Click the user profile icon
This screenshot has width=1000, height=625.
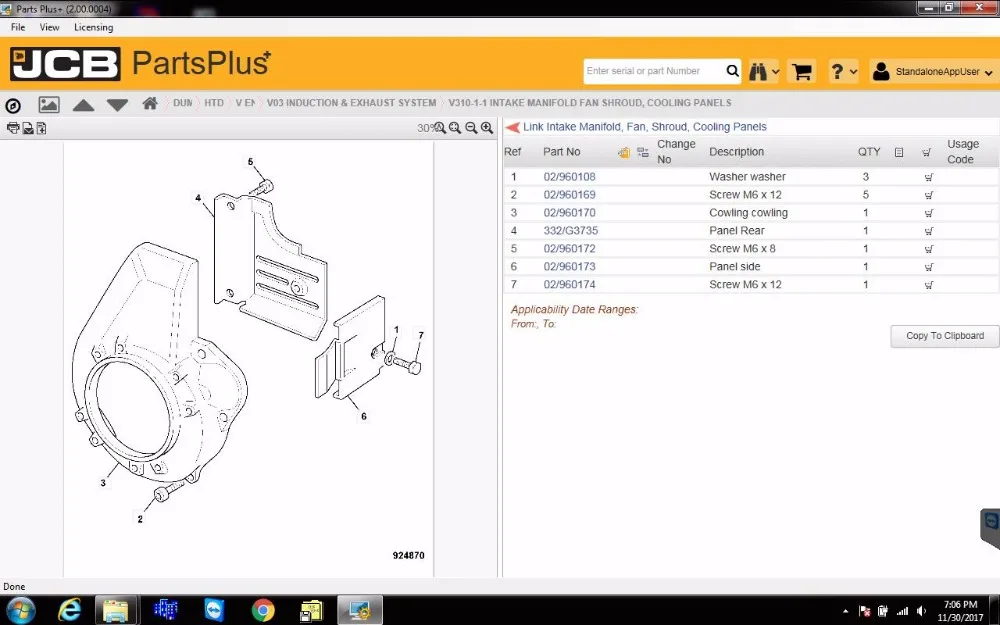(x=881, y=71)
